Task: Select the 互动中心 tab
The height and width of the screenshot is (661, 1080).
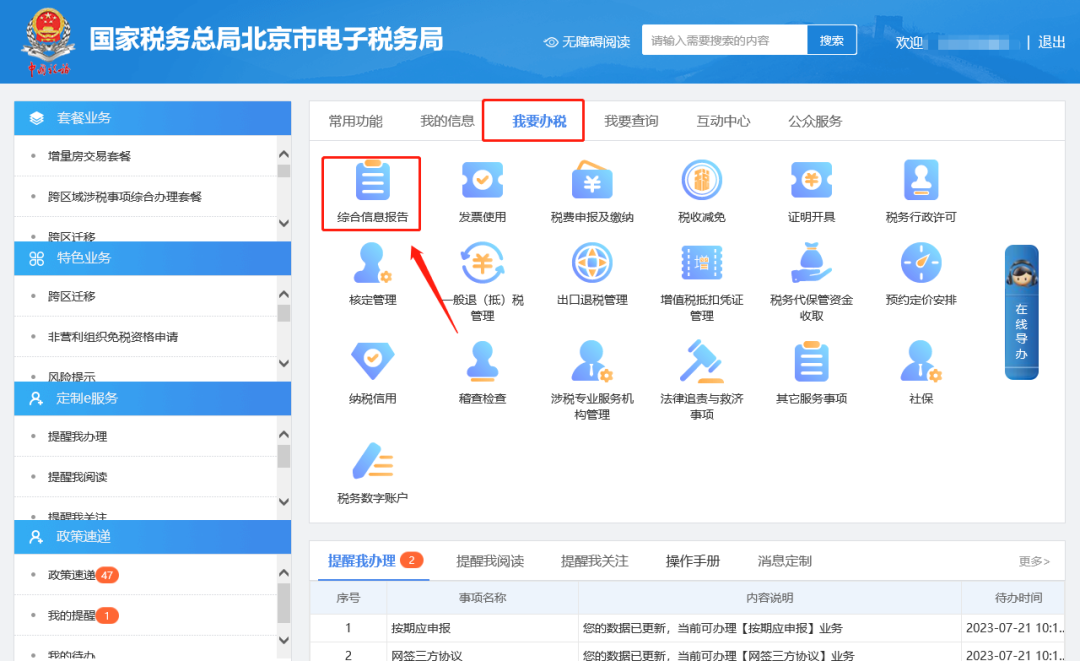Action: pos(723,121)
